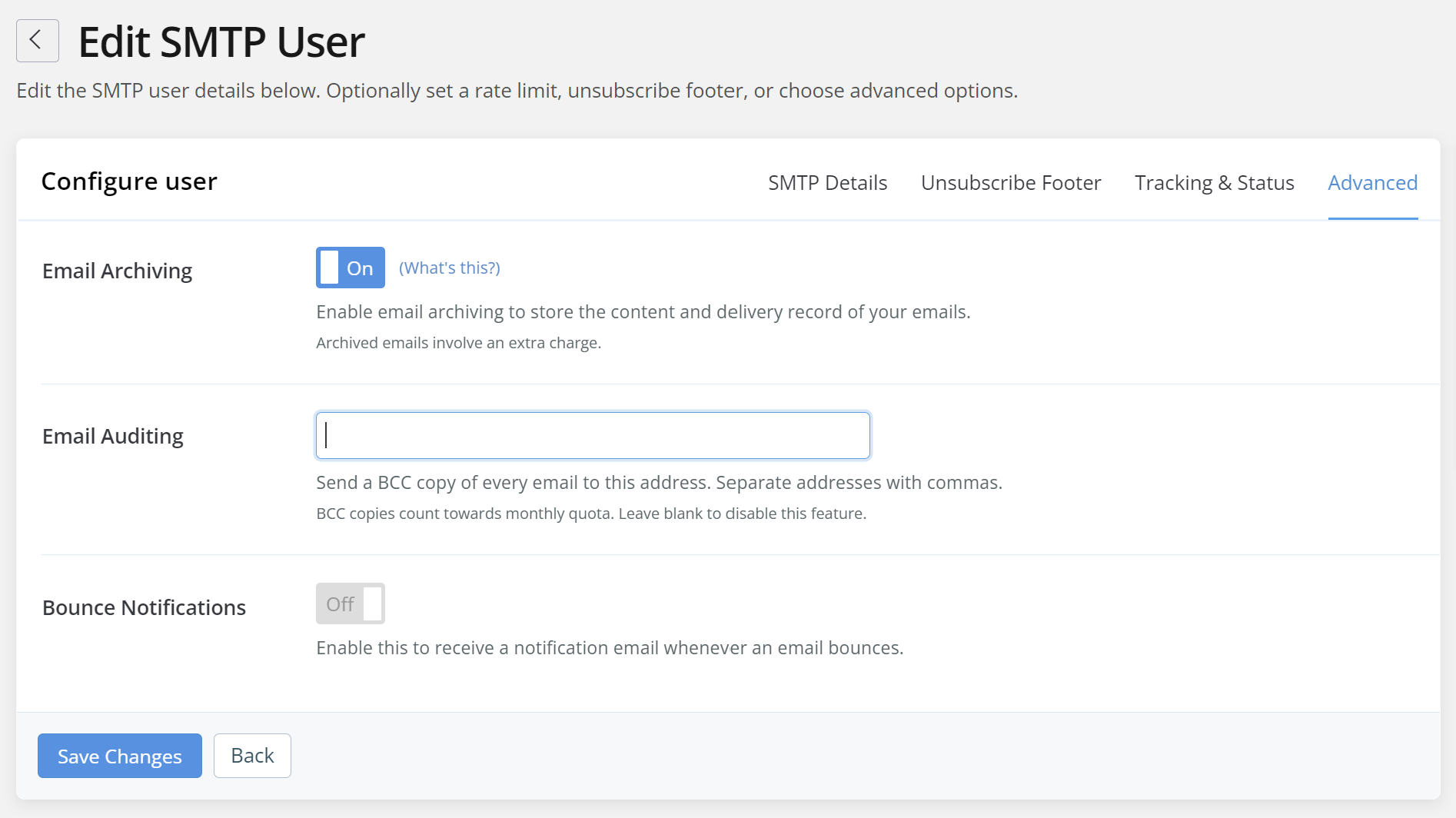This screenshot has height=818, width=1456.
Task: Click the Save Changes button
Action: pyautogui.click(x=119, y=756)
